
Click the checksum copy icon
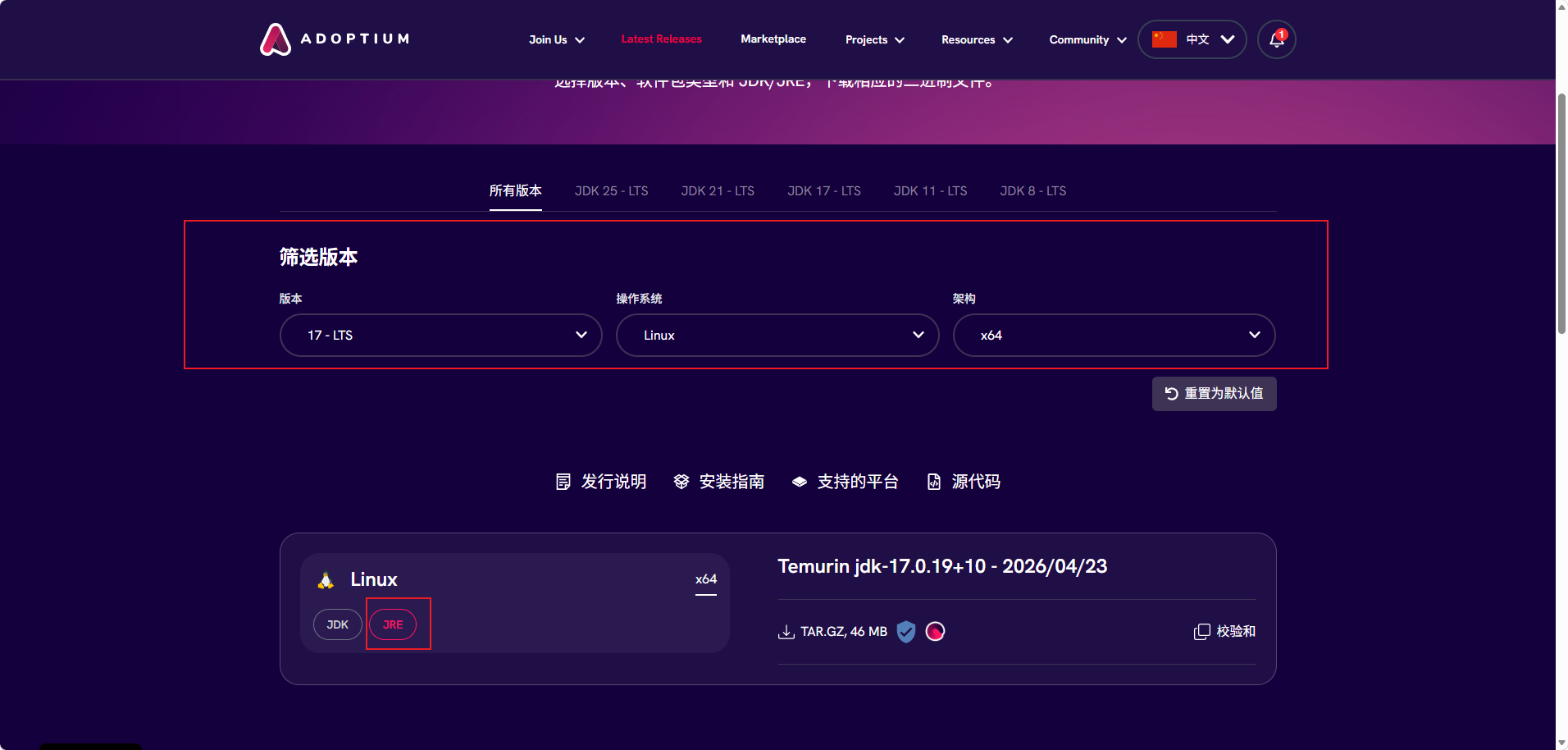(1201, 632)
